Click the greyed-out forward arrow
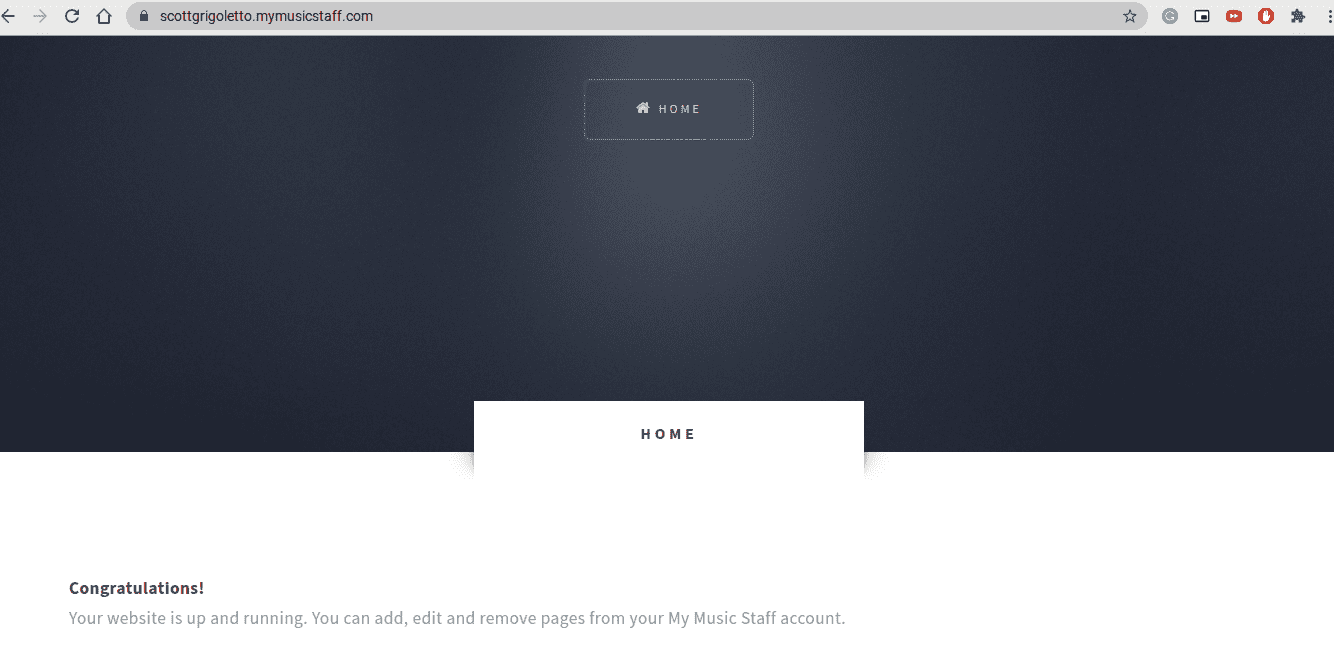This screenshot has height=669, width=1334. tap(40, 16)
